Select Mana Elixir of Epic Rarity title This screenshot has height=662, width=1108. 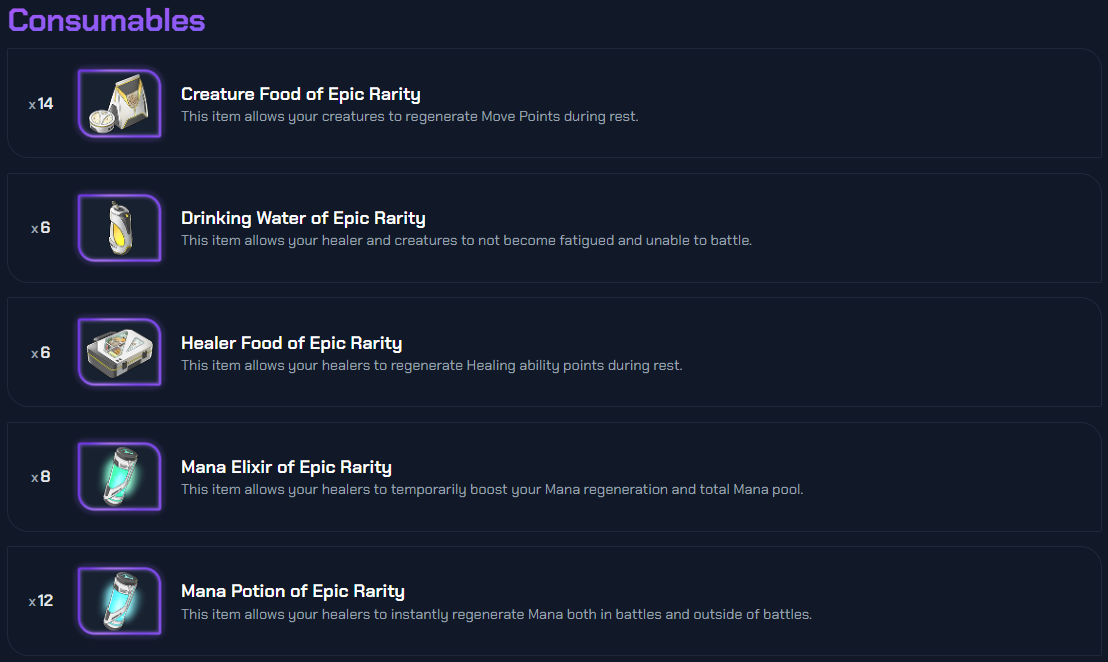(286, 467)
